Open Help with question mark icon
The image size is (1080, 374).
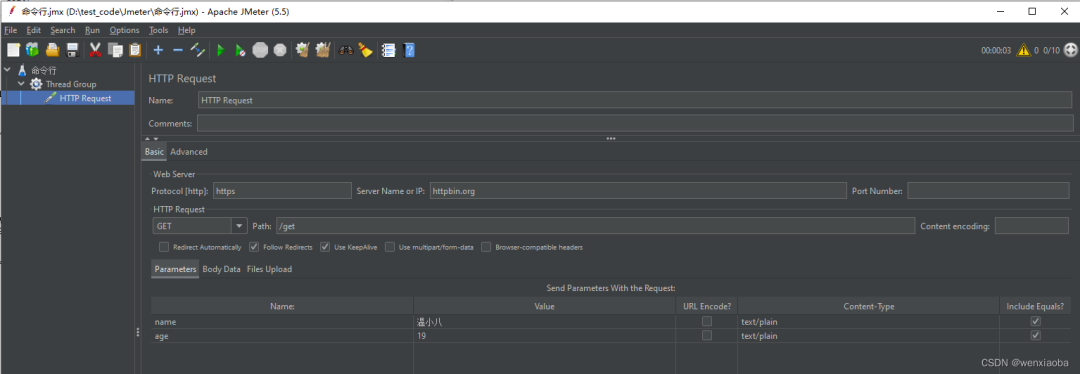tap(409, 50)
